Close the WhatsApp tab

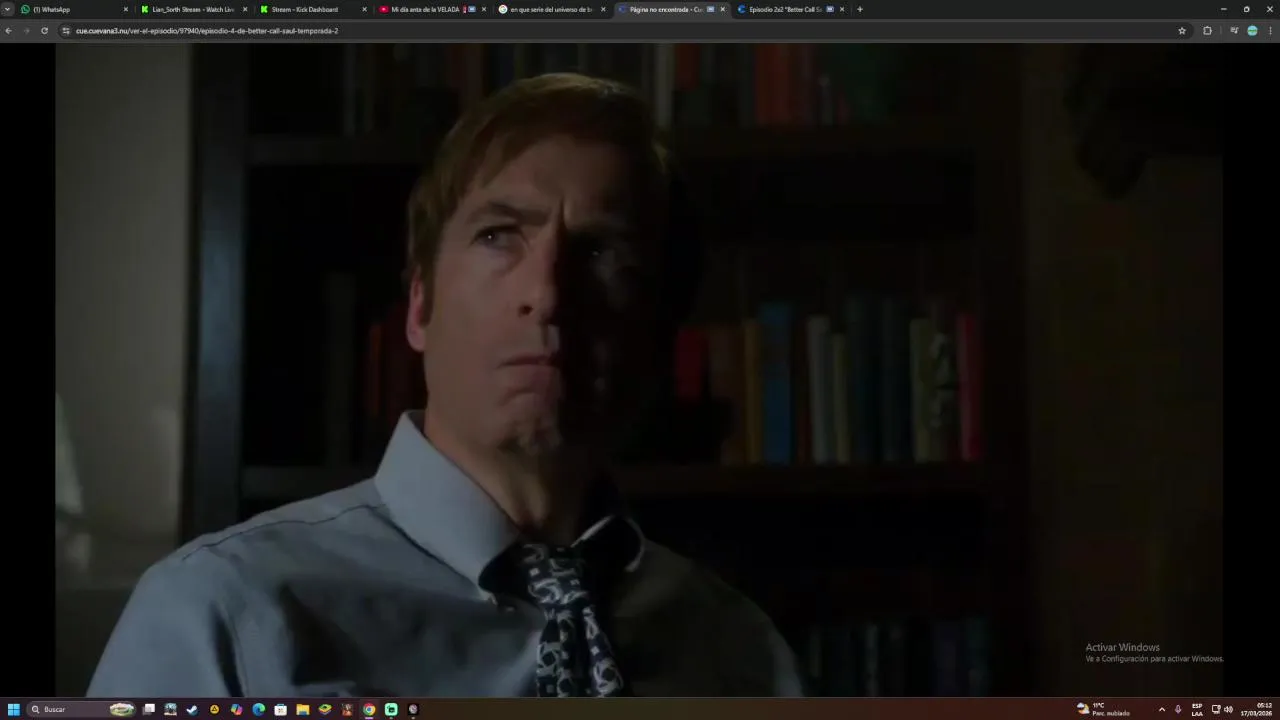tap(126, 9)
